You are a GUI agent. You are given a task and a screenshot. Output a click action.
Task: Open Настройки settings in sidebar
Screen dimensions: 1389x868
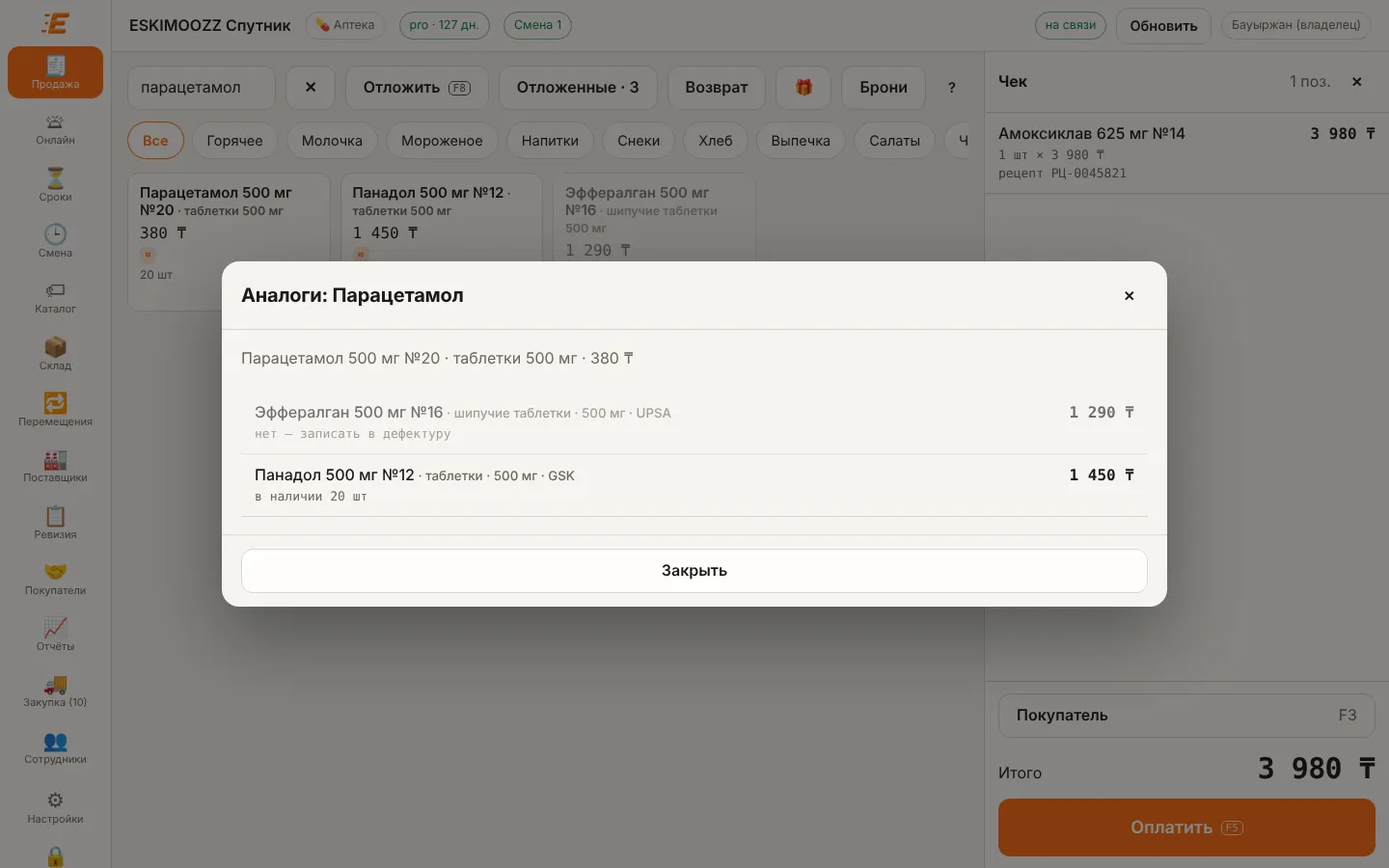pos(55,806)
